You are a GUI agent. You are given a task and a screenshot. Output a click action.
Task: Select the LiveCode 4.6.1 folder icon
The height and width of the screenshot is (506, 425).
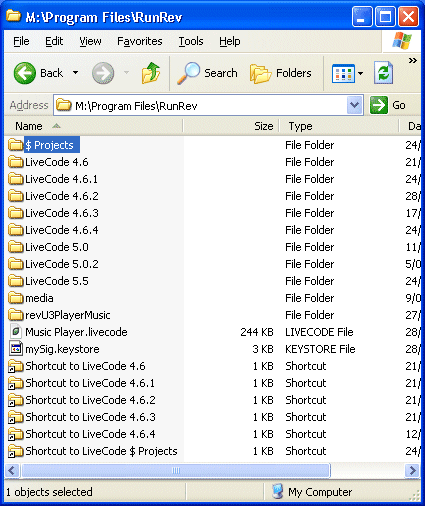15,179
